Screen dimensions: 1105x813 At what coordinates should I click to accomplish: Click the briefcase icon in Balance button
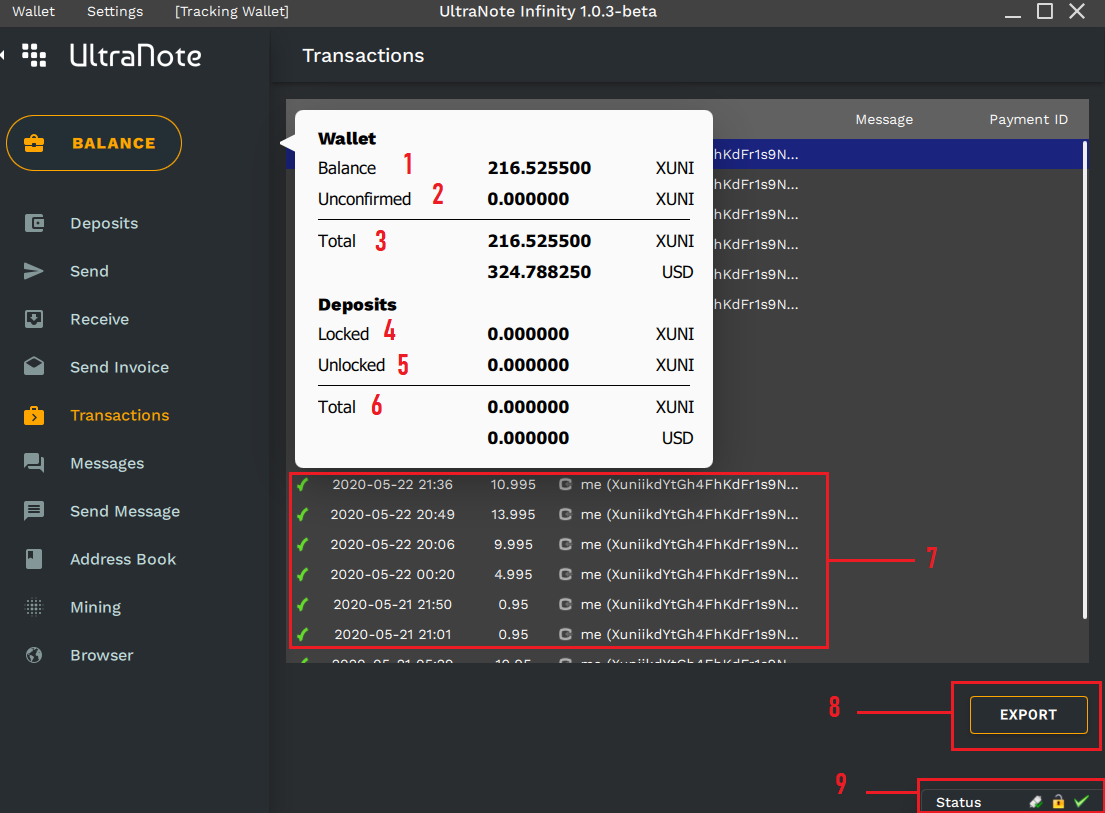tap(34, 143)
